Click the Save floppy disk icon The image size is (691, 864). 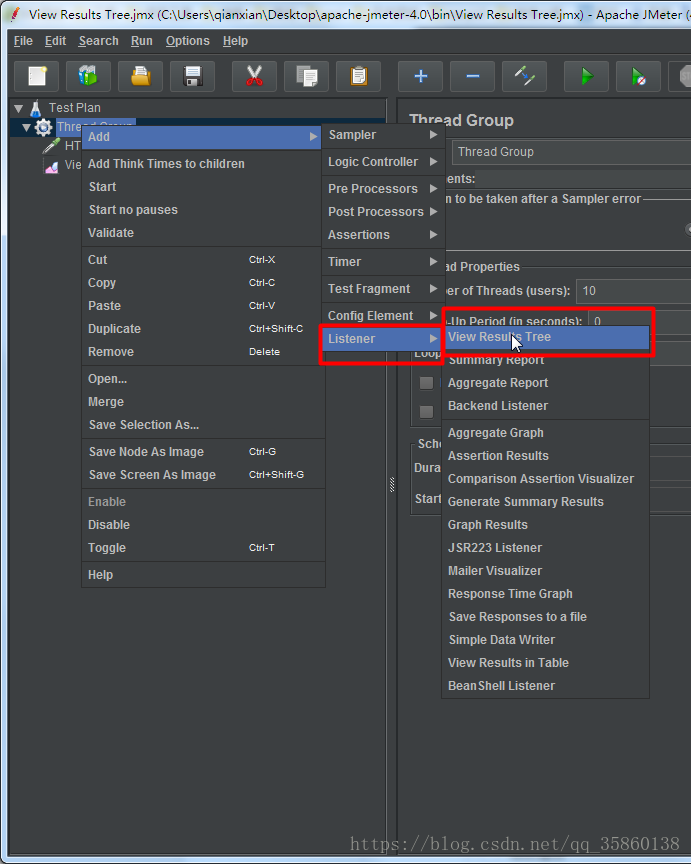pyautogui.click(x=192, y=76)
